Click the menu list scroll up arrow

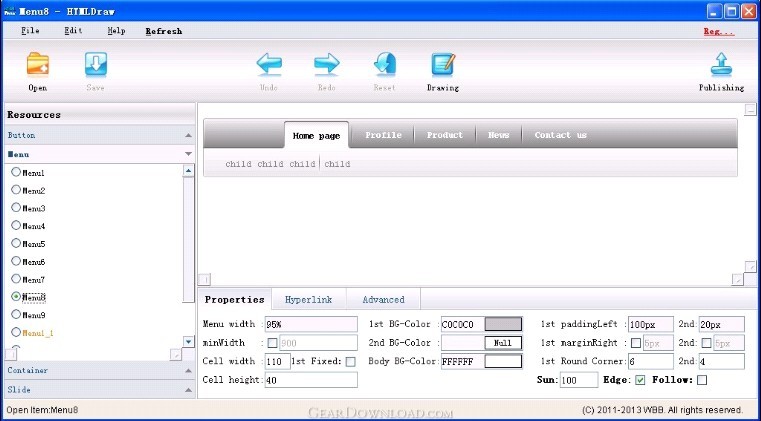tap(188, 170)
